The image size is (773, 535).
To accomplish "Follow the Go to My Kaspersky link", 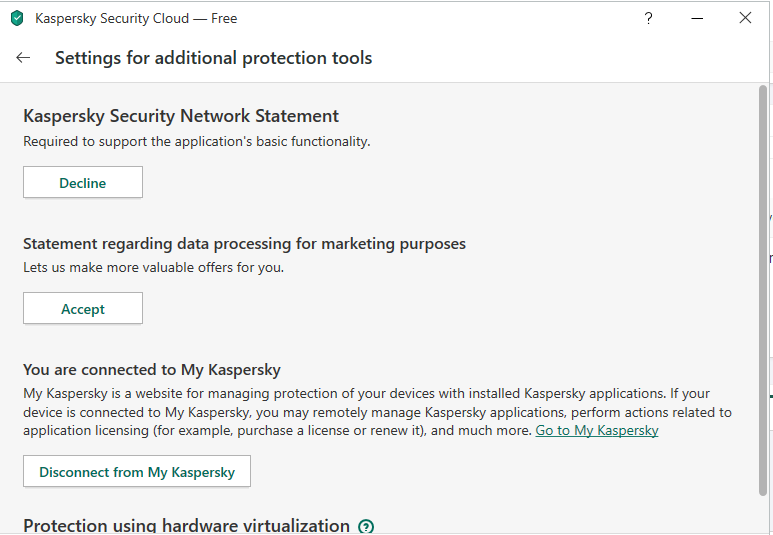I will click(597, 430).
